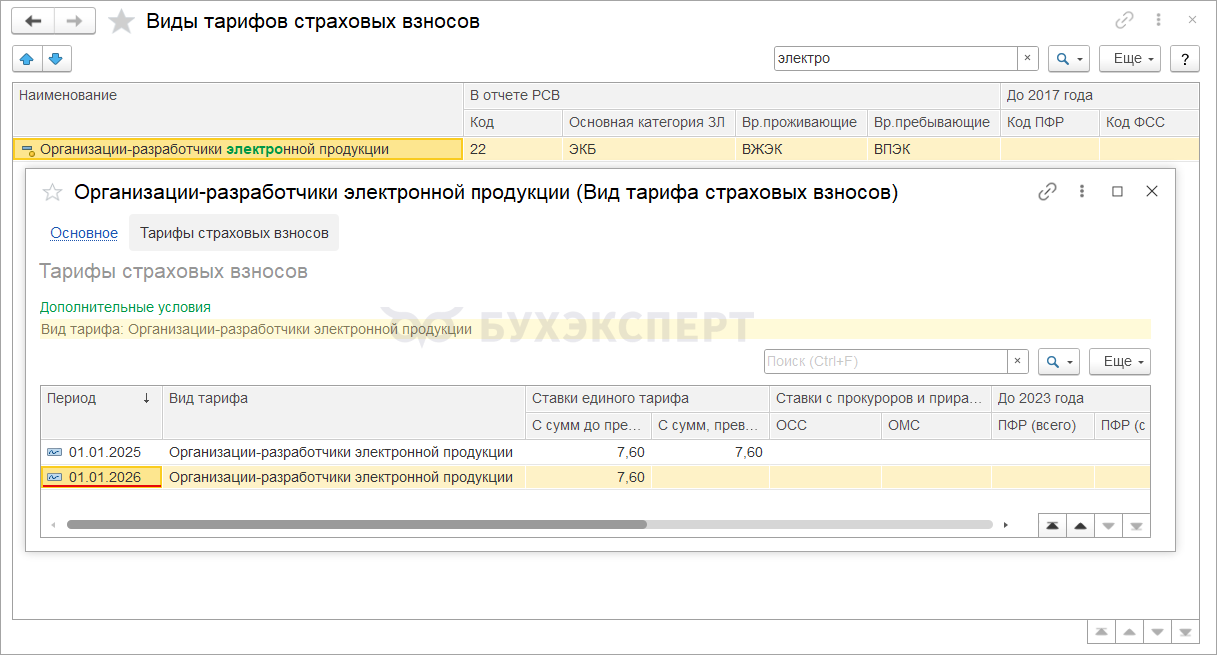Go to next record in dialog table
The height and width of the screenshot is (655, 1217).
point(1108,525)
